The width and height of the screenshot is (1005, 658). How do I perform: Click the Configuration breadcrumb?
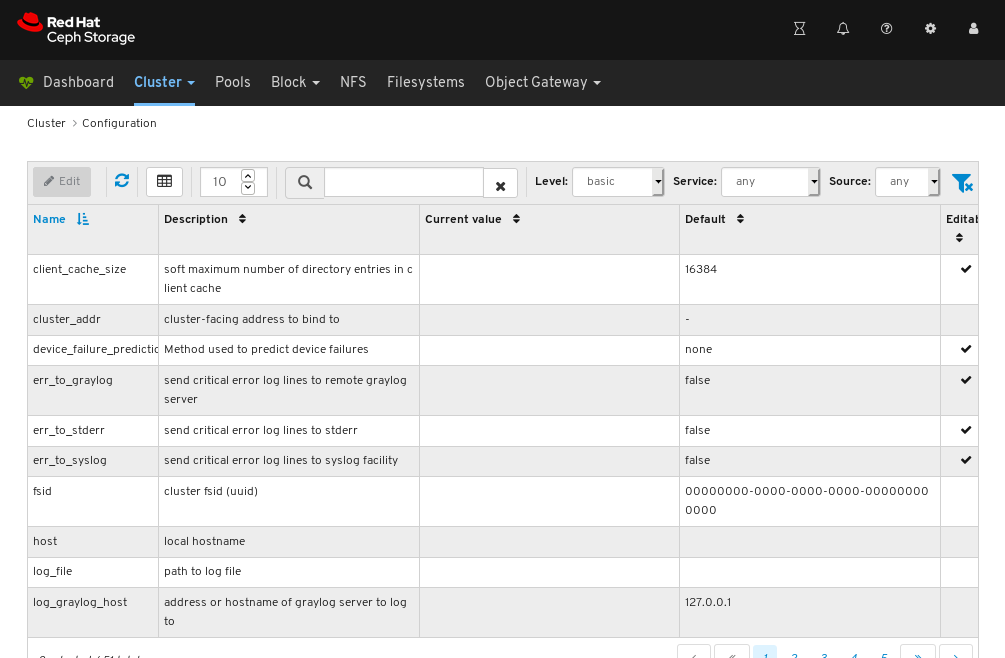coord(119,123)
